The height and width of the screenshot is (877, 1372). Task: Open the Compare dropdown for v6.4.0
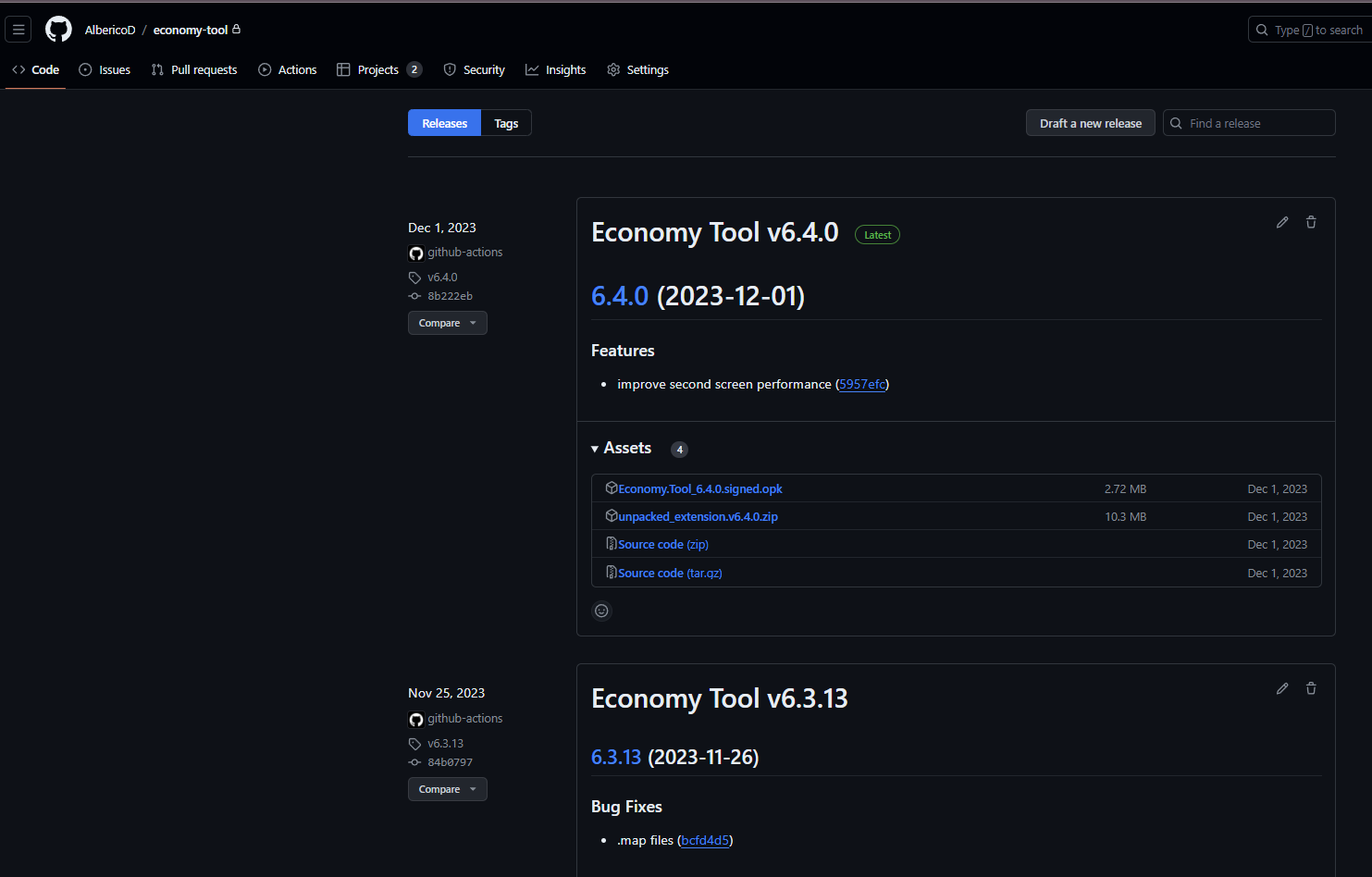(448, 323)
